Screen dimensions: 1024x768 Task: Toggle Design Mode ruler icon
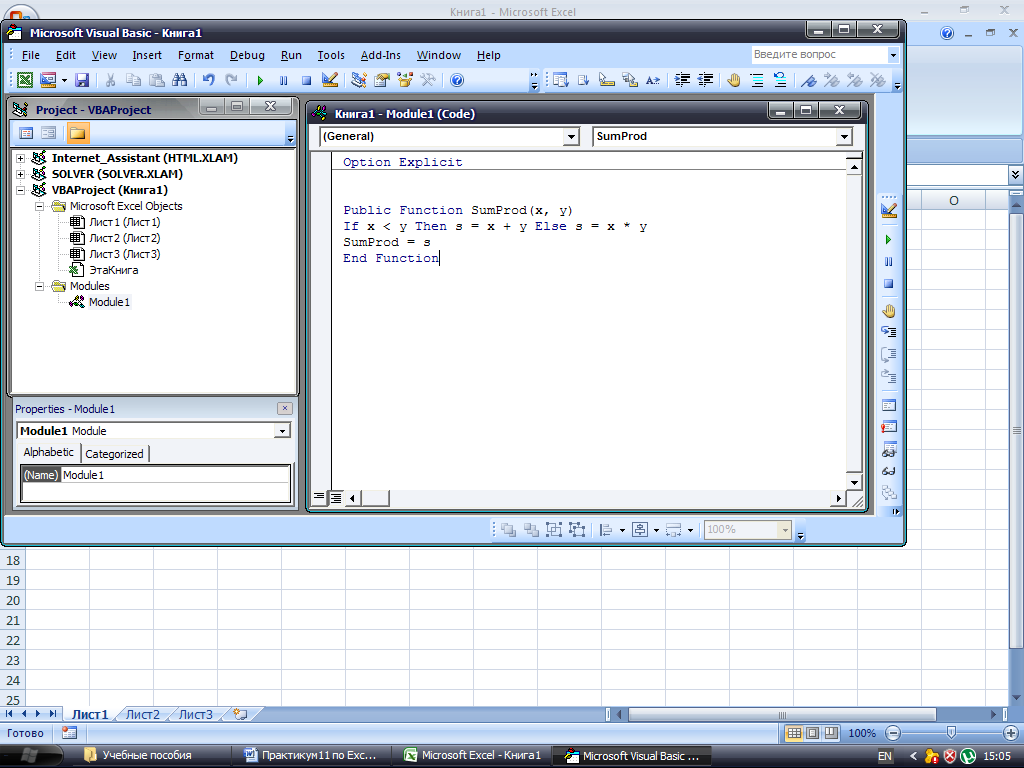[x=330, y=80]
